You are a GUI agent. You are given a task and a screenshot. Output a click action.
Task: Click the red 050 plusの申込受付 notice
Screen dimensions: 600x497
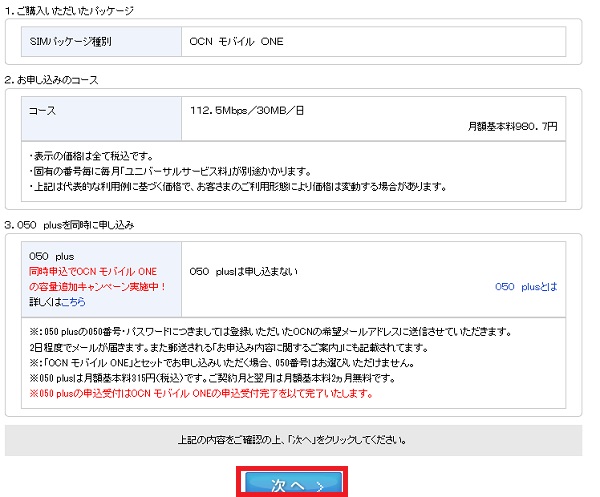tap(202, 393)
